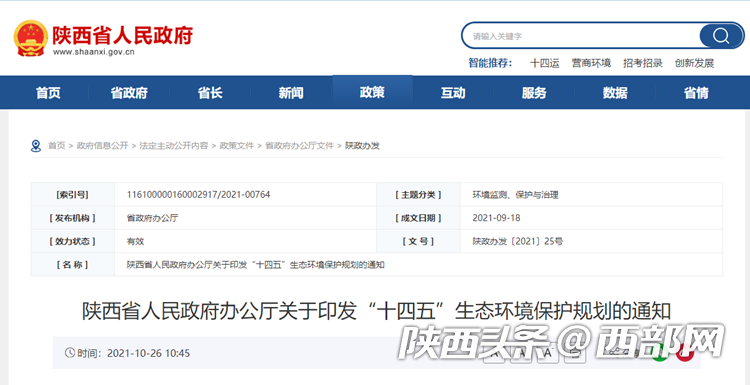Open 法定主动公开内容 breadcrumb link
The height and width of the screenshot is (385, 750).
174,146
